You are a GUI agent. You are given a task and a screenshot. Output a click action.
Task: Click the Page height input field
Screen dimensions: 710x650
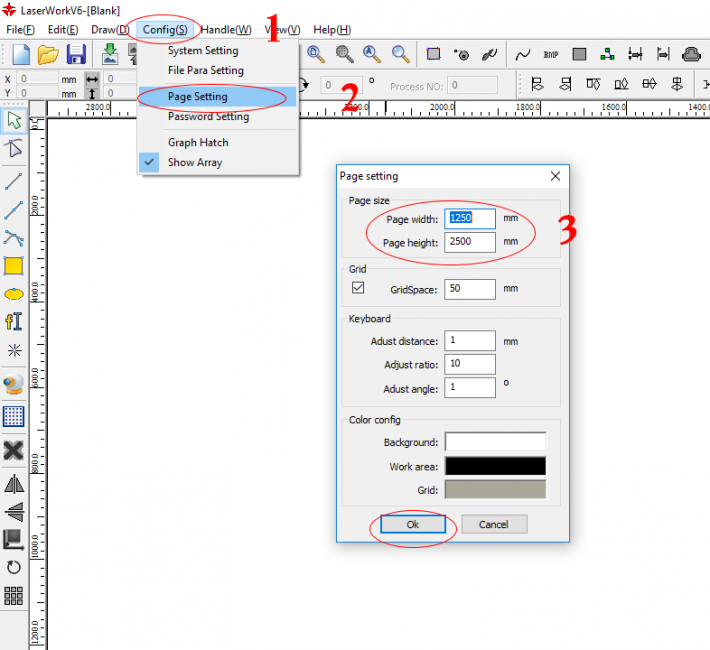472,242
